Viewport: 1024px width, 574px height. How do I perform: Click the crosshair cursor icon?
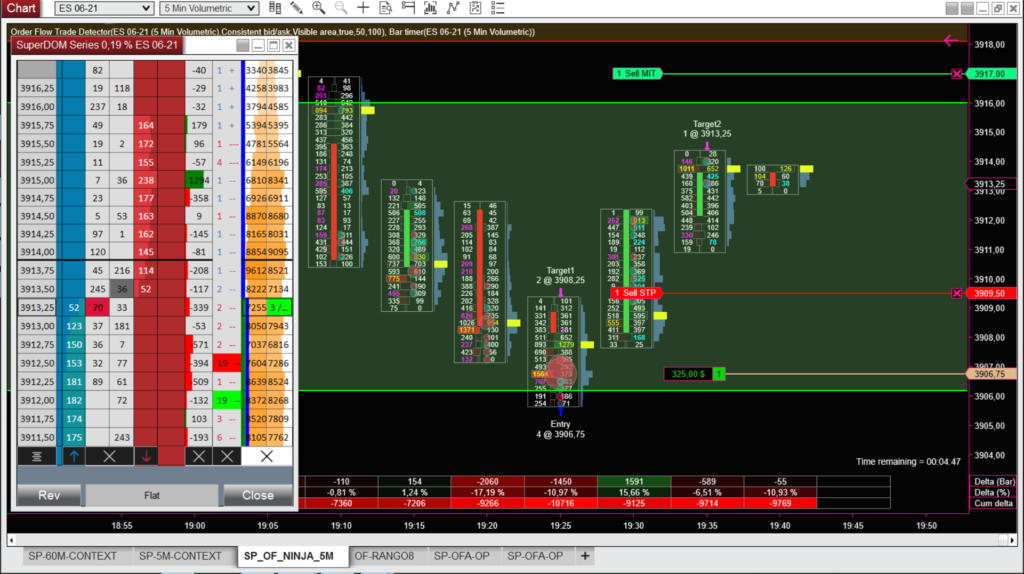click(363, 8)
